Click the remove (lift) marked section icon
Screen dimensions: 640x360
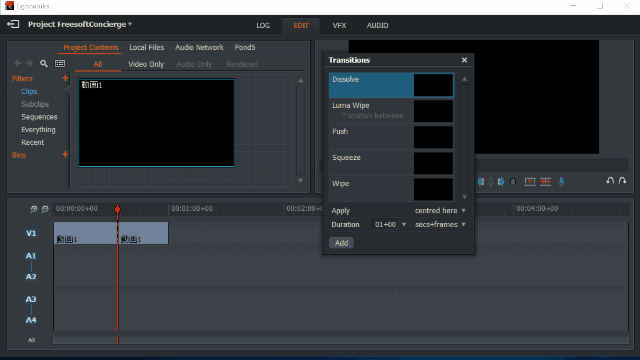(530, 182)
